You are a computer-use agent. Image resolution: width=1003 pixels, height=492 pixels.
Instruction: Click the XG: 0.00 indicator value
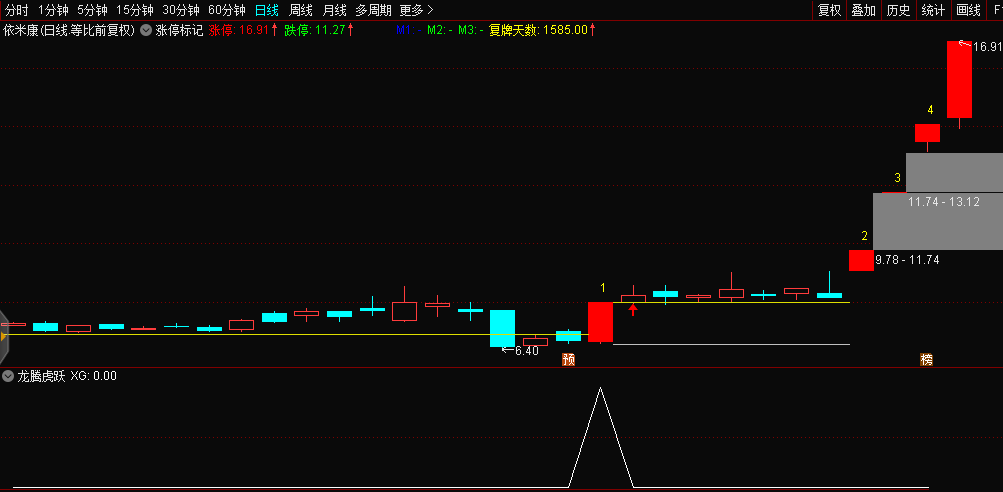[93, 376]
